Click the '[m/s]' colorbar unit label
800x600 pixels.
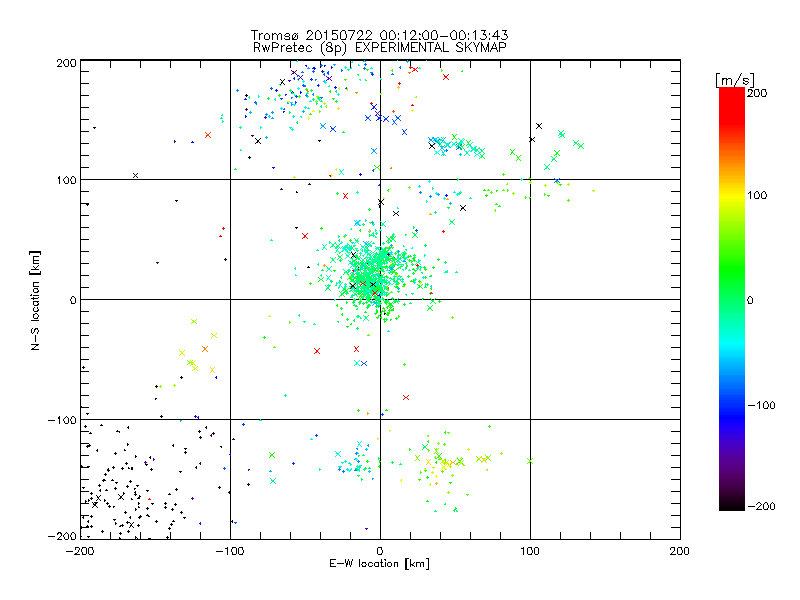[x=735, y=80]
